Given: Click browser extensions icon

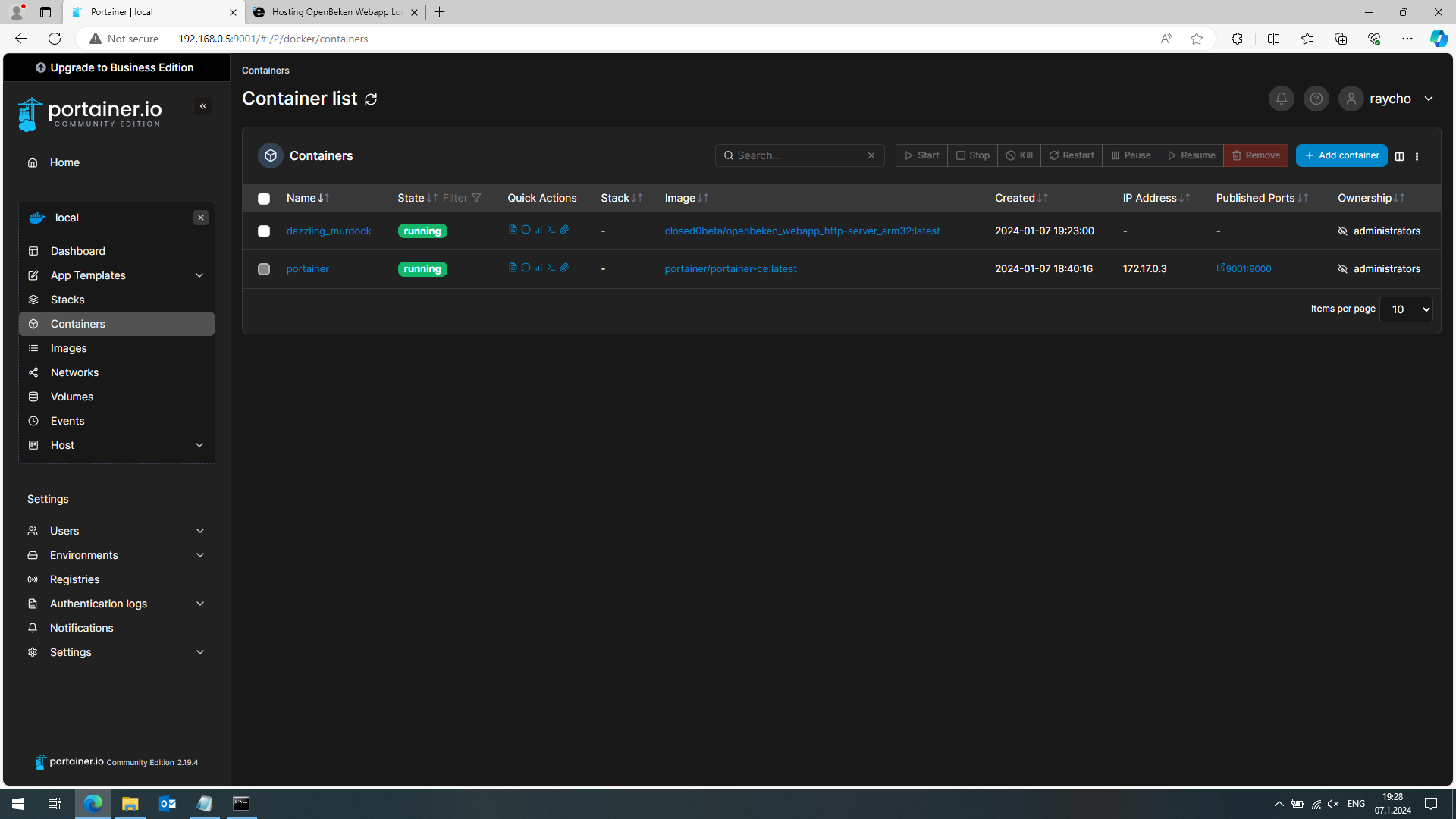Looking at the screenshot, I should click(x=1237, y=39).
